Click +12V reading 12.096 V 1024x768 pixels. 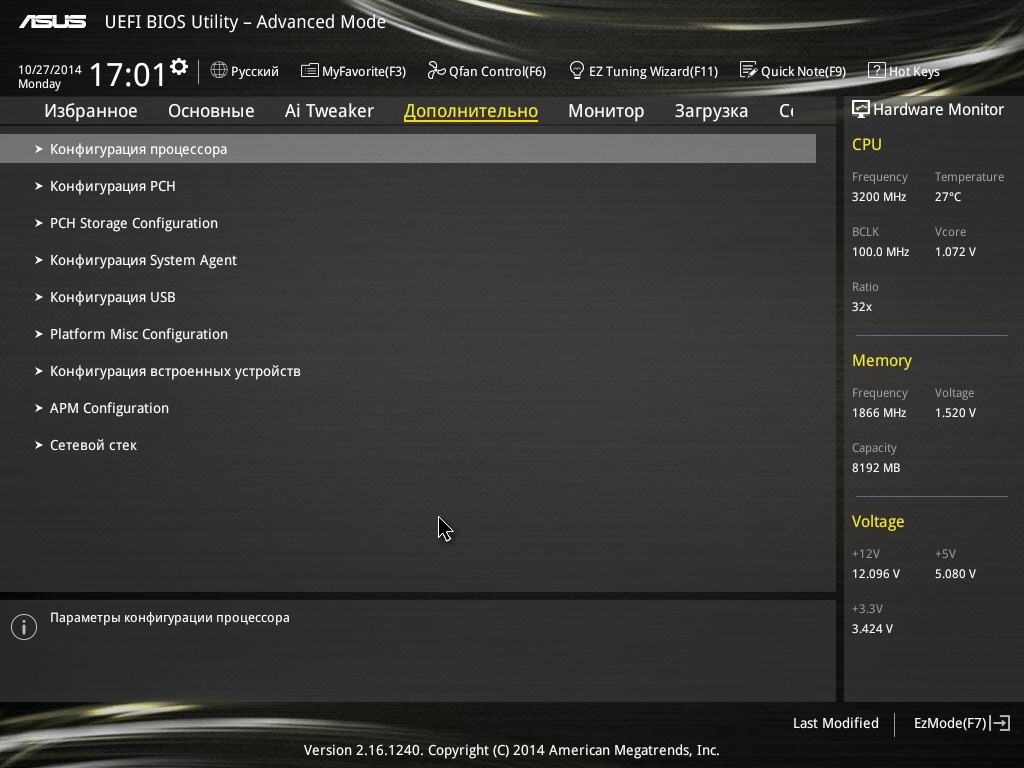coord(876,573)
